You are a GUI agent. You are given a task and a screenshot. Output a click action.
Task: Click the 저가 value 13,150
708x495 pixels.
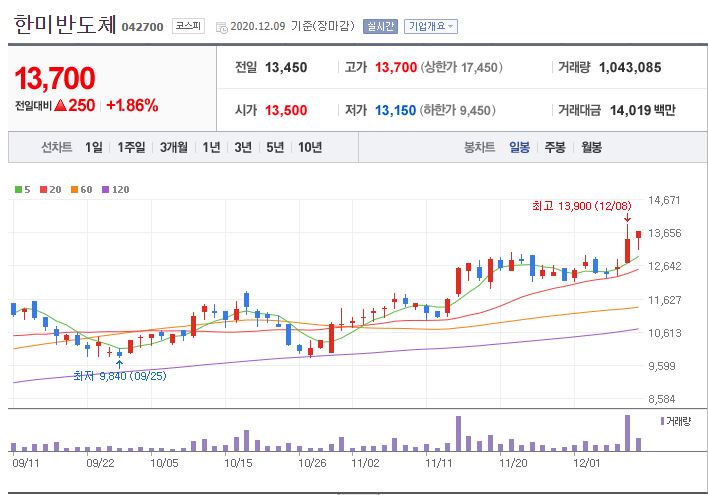click(395, 110)
